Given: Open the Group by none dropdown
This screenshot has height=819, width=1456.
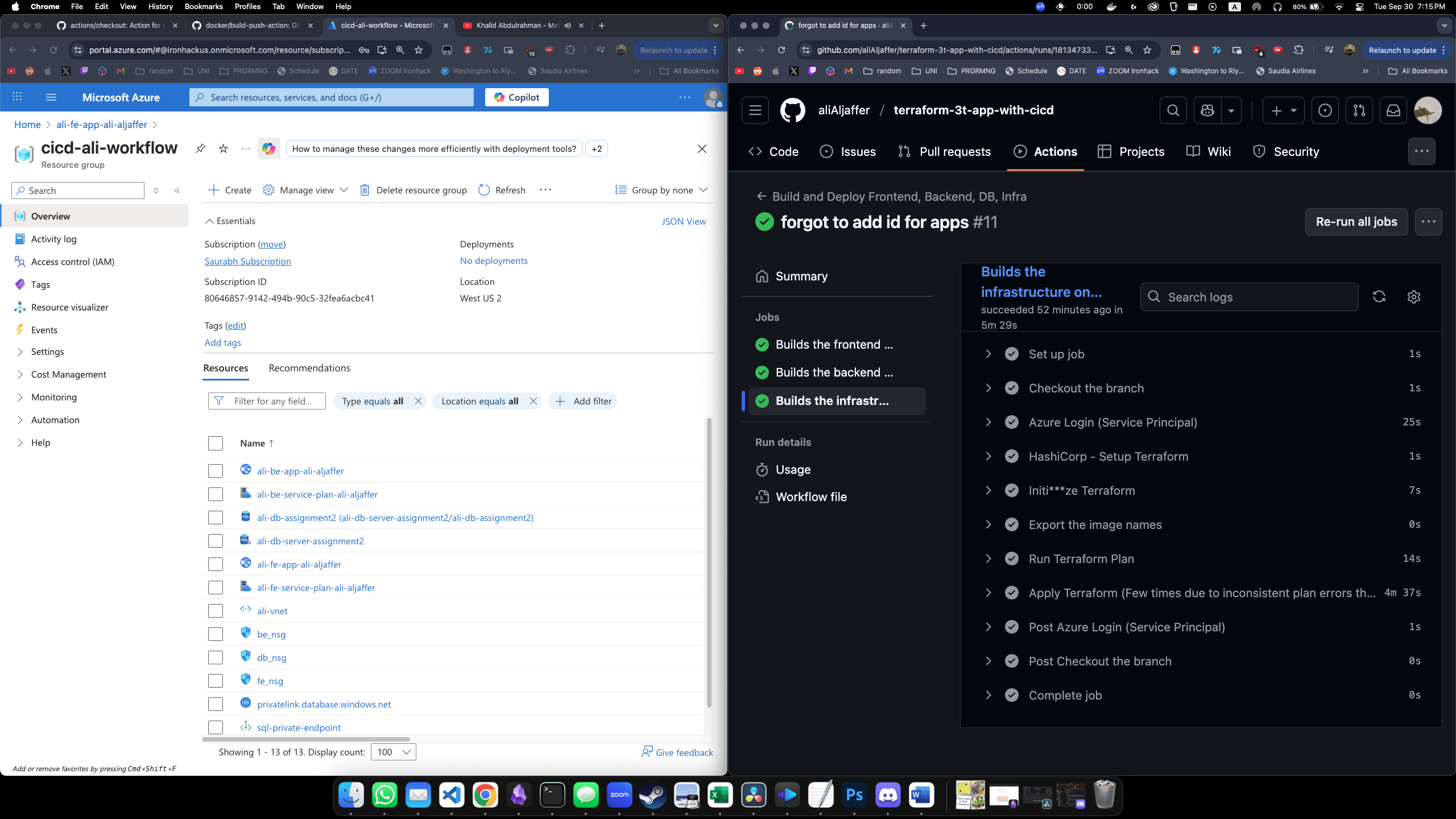Looking at the screenshot, I should [x=661, y=190].
